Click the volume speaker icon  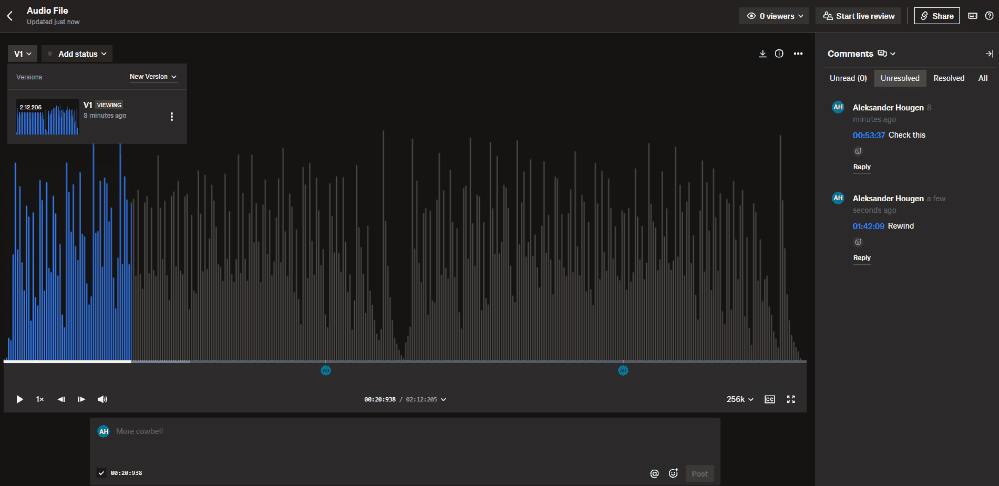coord(102,399)
